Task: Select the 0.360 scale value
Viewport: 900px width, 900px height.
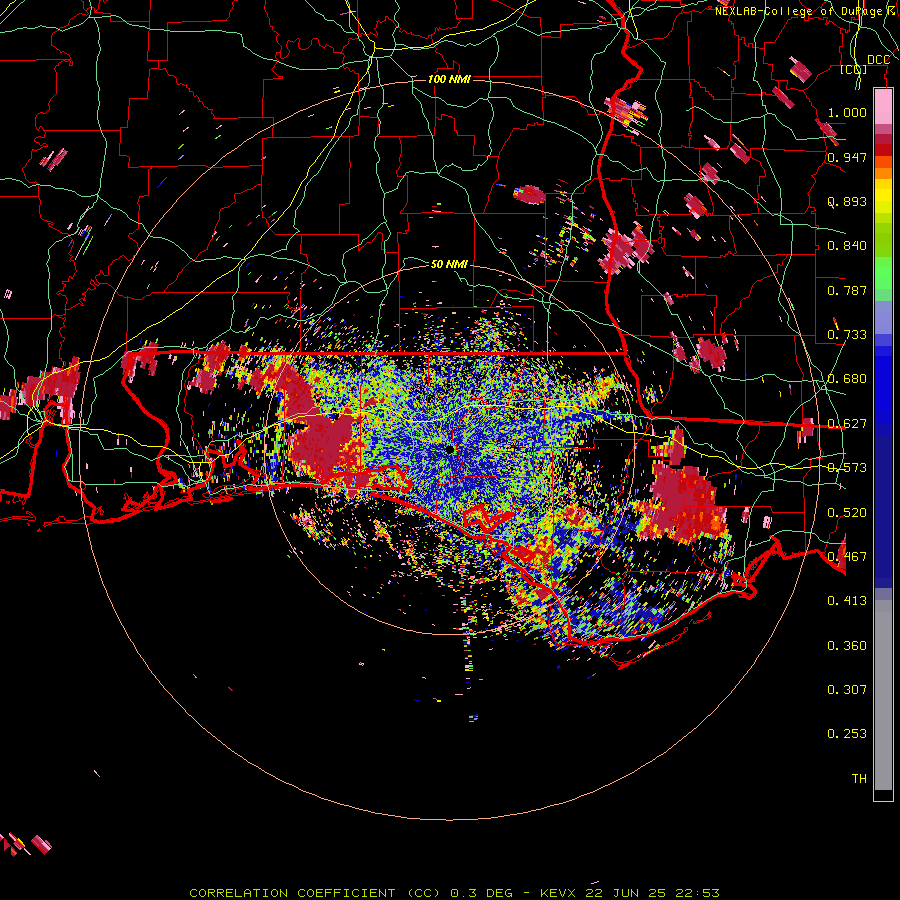Action: pyautogui.click(x=847, y=645)
